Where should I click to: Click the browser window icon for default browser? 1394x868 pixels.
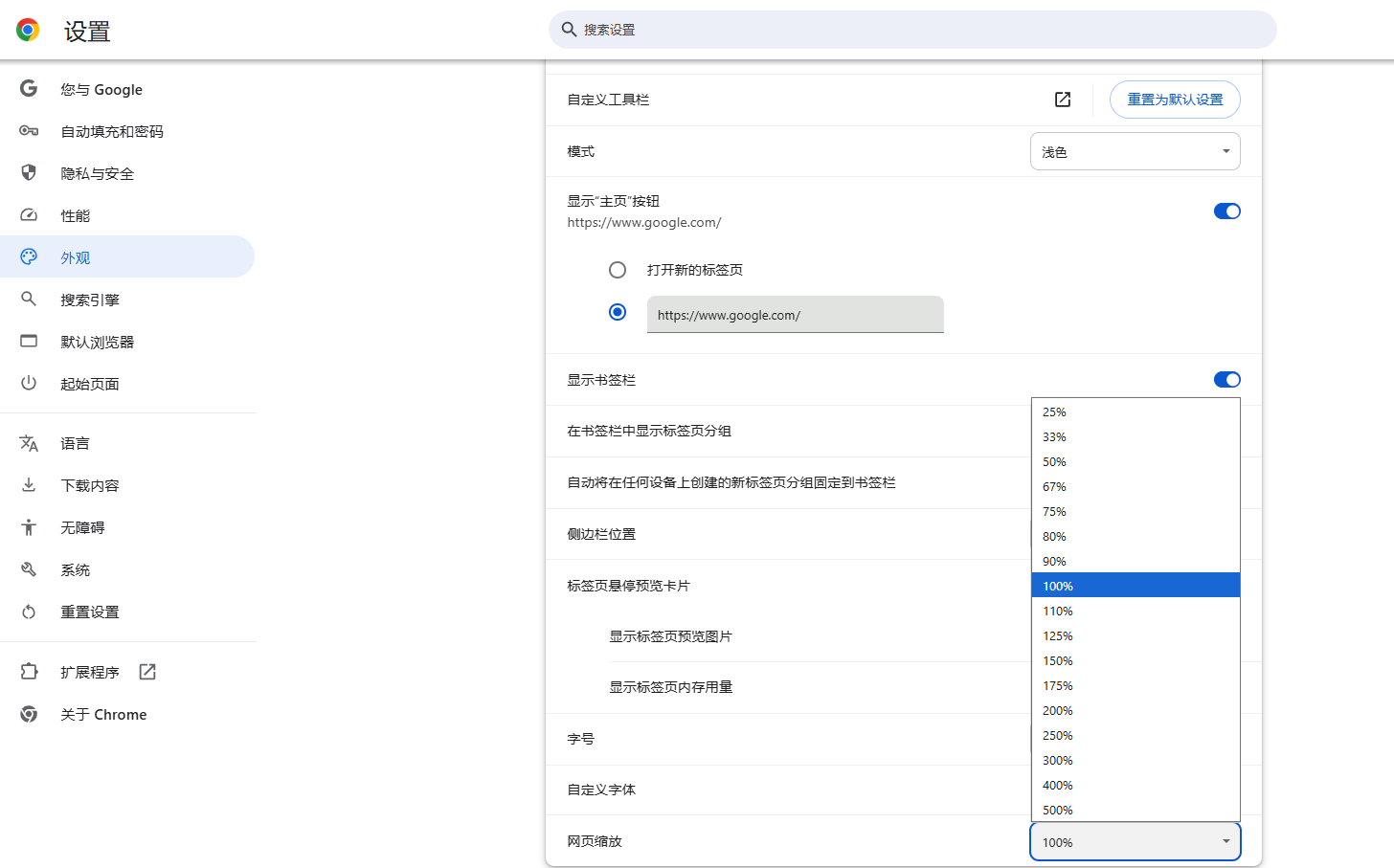pos(29,341)
